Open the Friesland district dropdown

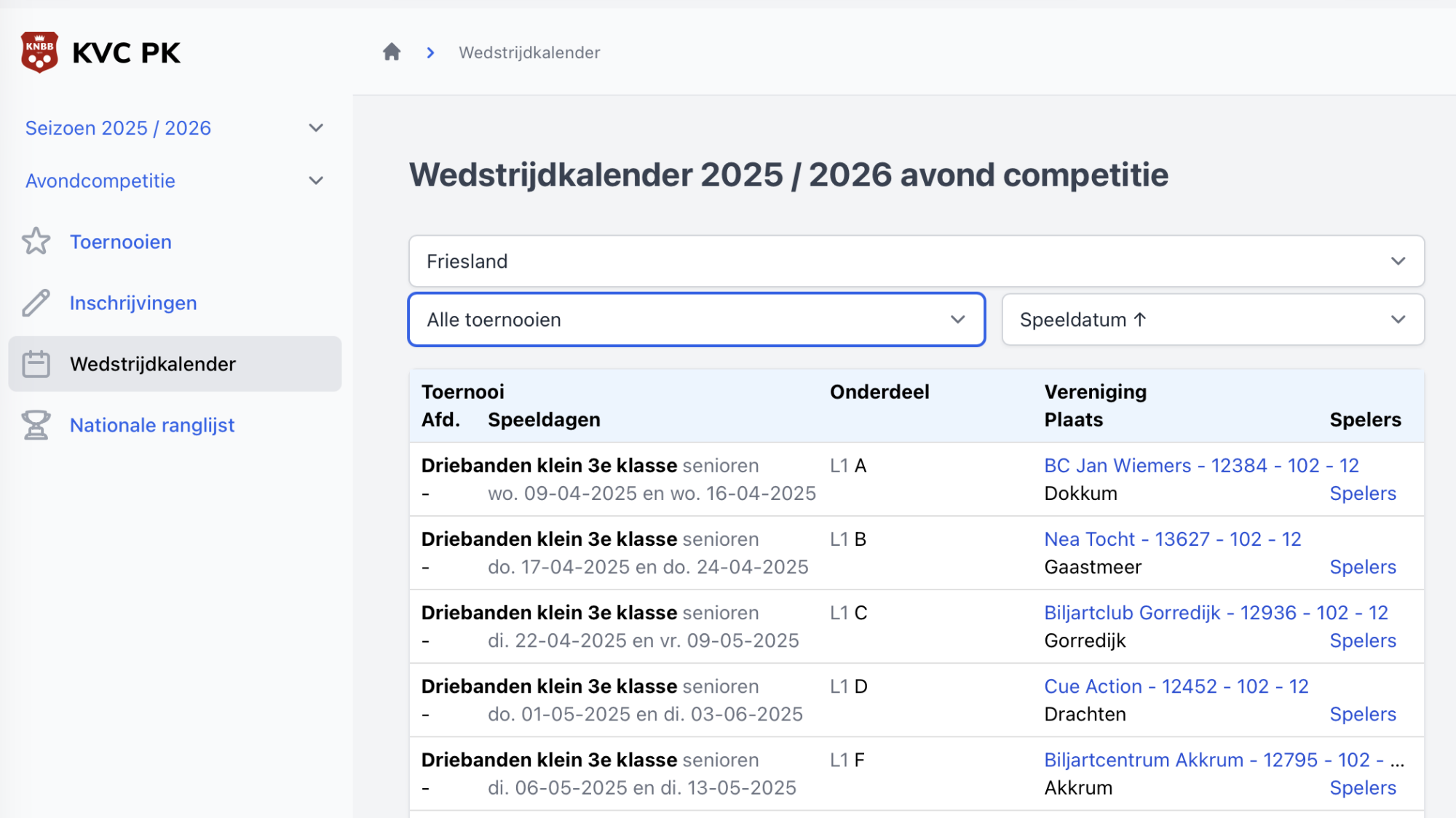coord(916,261)
